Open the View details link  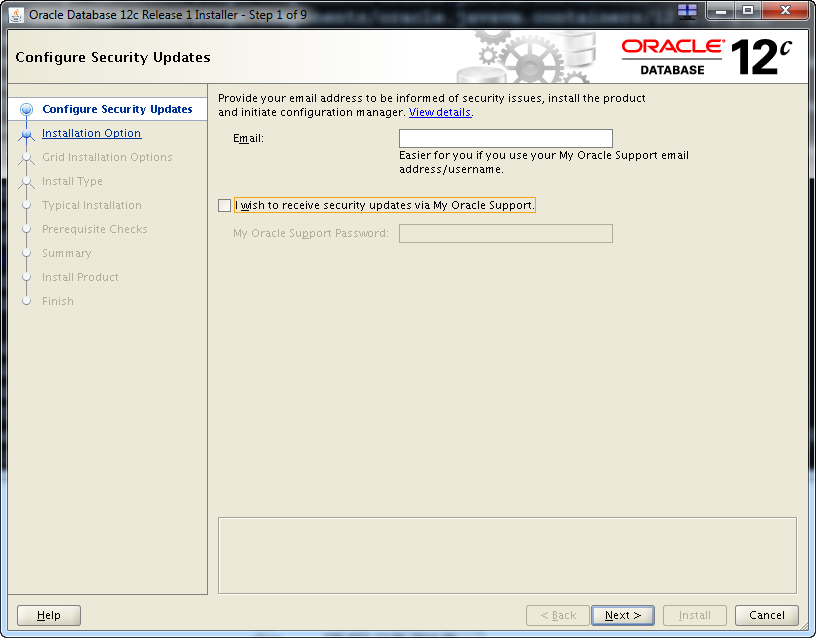pyautogui.click(x=440, y=112)
